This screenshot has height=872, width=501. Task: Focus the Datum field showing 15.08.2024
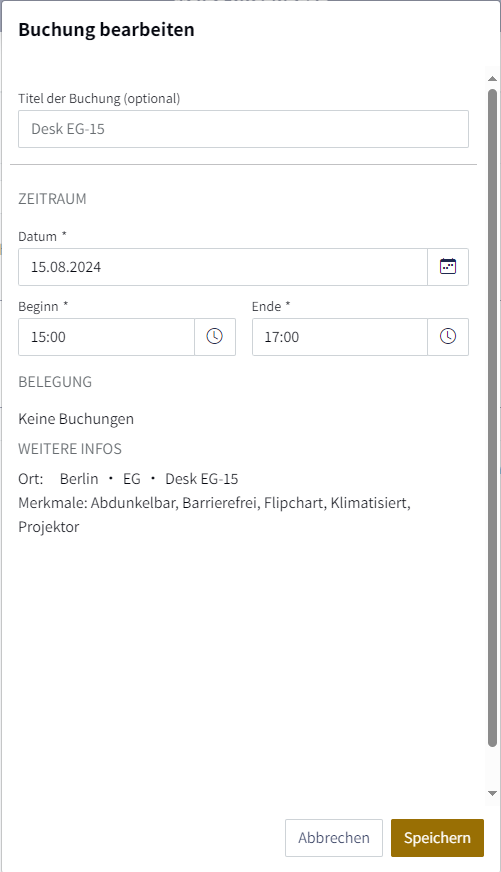223,267
